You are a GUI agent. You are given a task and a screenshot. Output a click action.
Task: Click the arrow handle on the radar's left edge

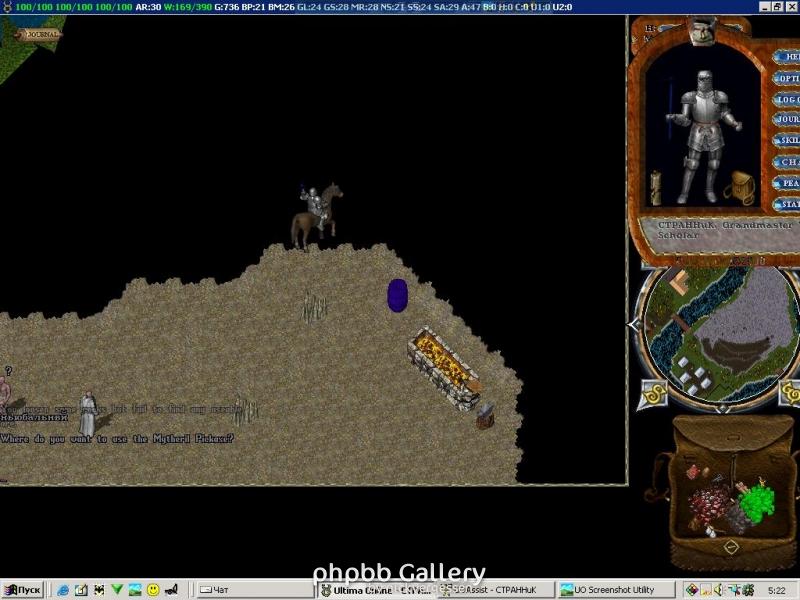(634, 324)
